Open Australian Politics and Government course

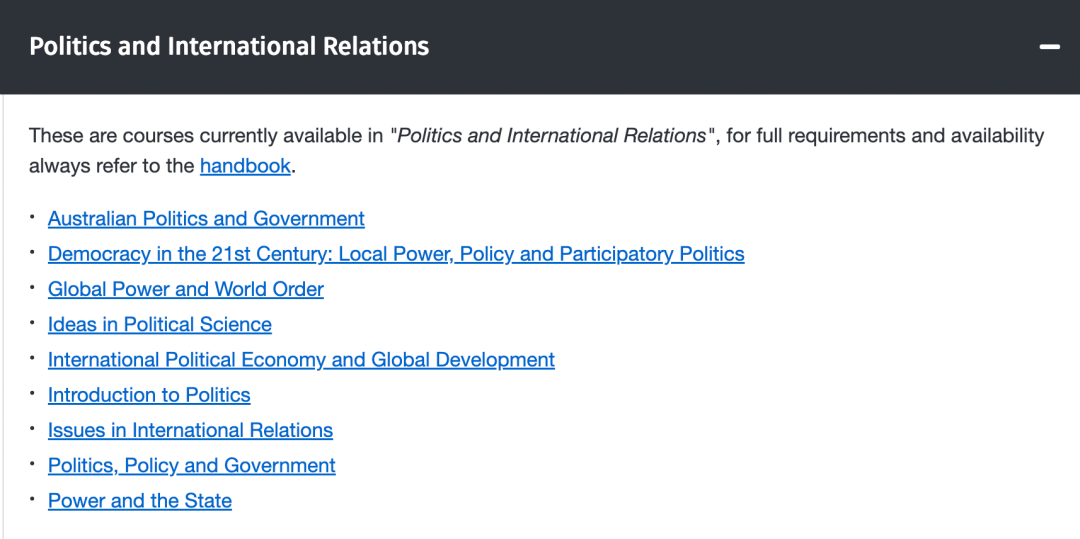(206, 219)
